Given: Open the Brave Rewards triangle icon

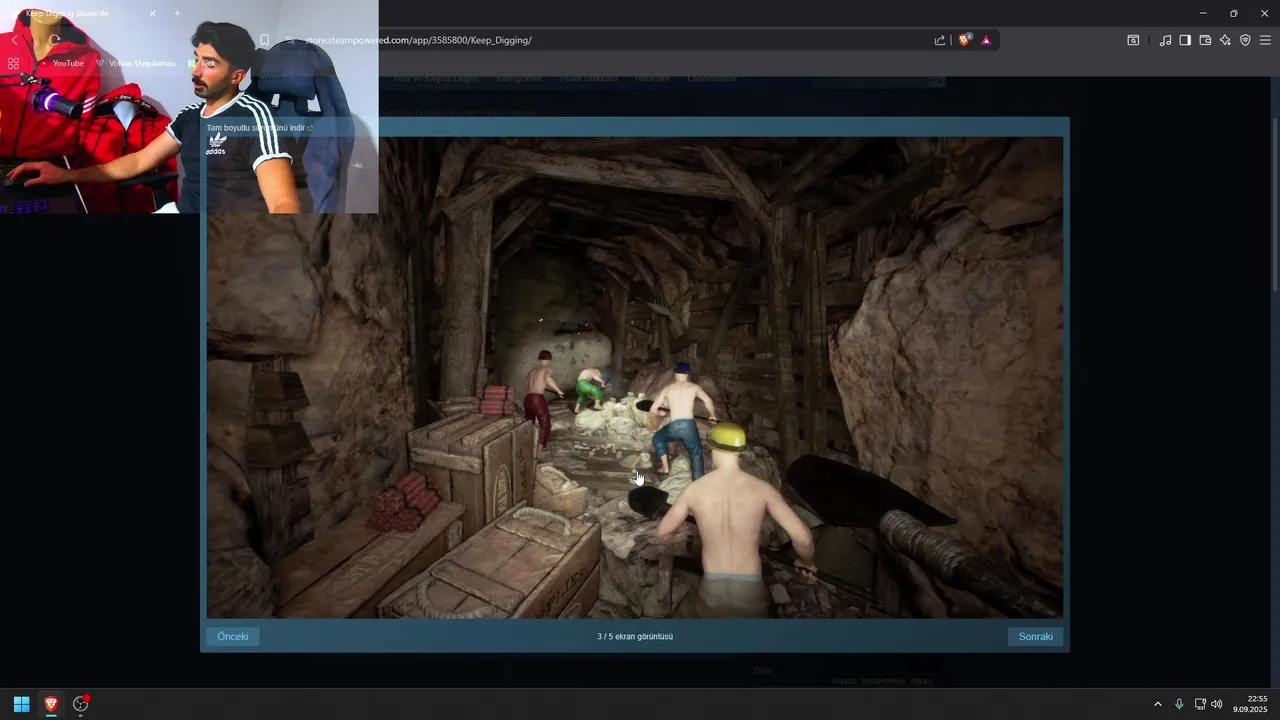Looking at the screenshot, I should click(986, 40).
